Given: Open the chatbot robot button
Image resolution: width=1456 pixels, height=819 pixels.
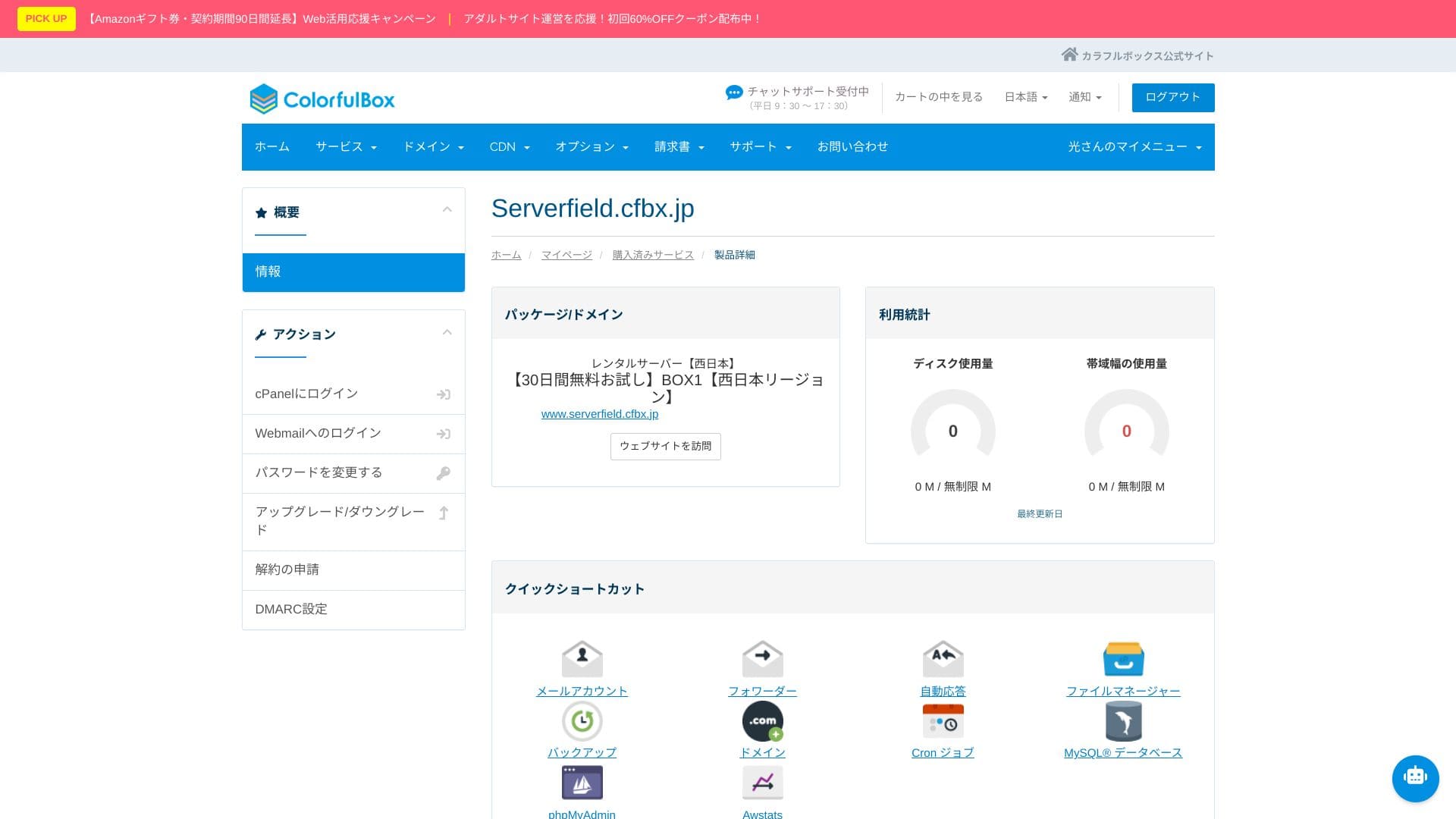Looking at the screenshot, I should coord(1415,778).
